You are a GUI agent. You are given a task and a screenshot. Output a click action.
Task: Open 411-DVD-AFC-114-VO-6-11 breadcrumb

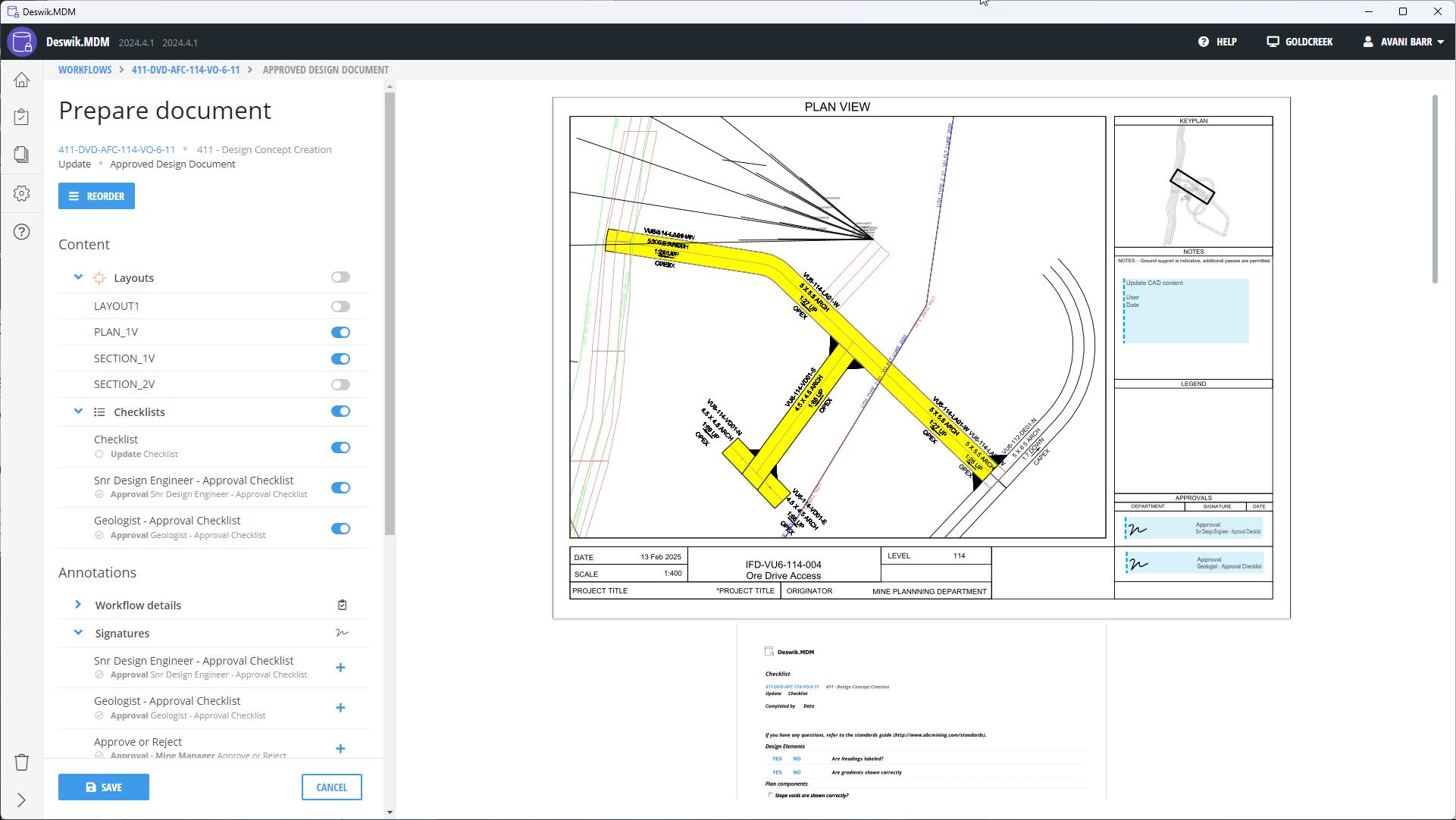point(186,70)
